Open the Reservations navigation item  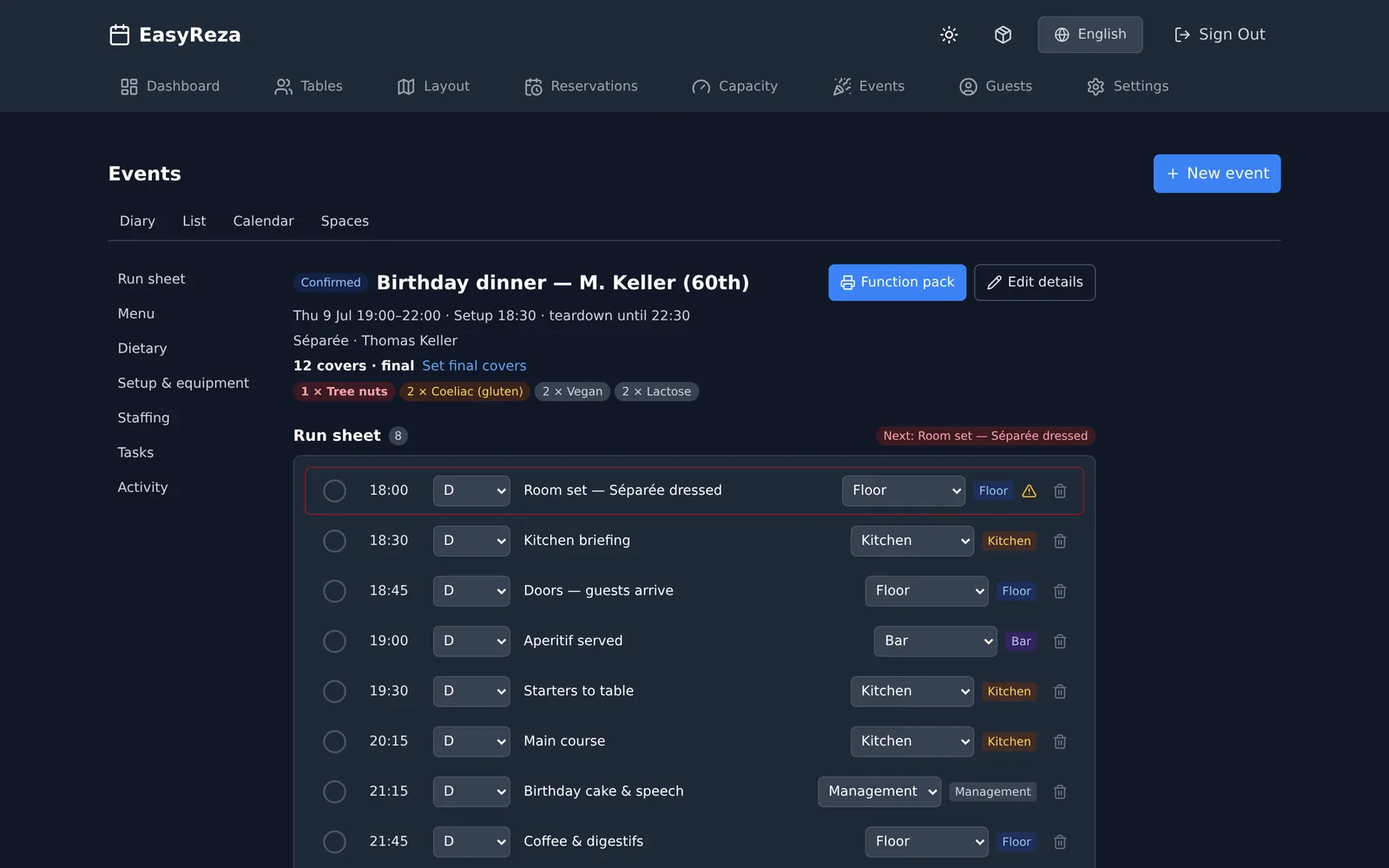tap(582, 87)
